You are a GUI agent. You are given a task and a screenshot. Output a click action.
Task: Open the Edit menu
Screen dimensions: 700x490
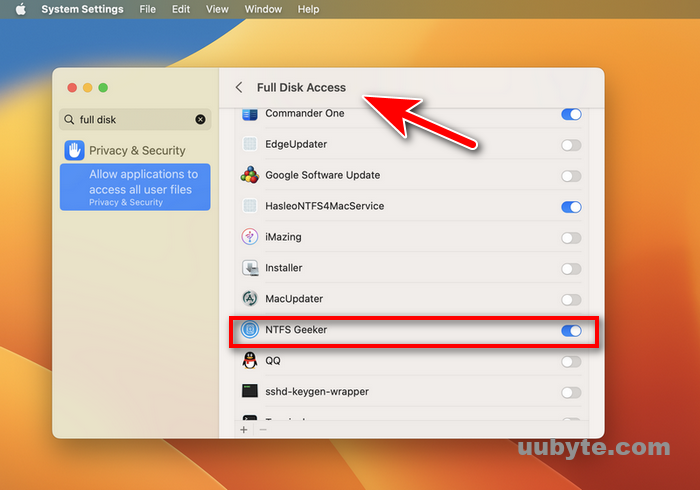pyautogui.click(x=181, y=9)
